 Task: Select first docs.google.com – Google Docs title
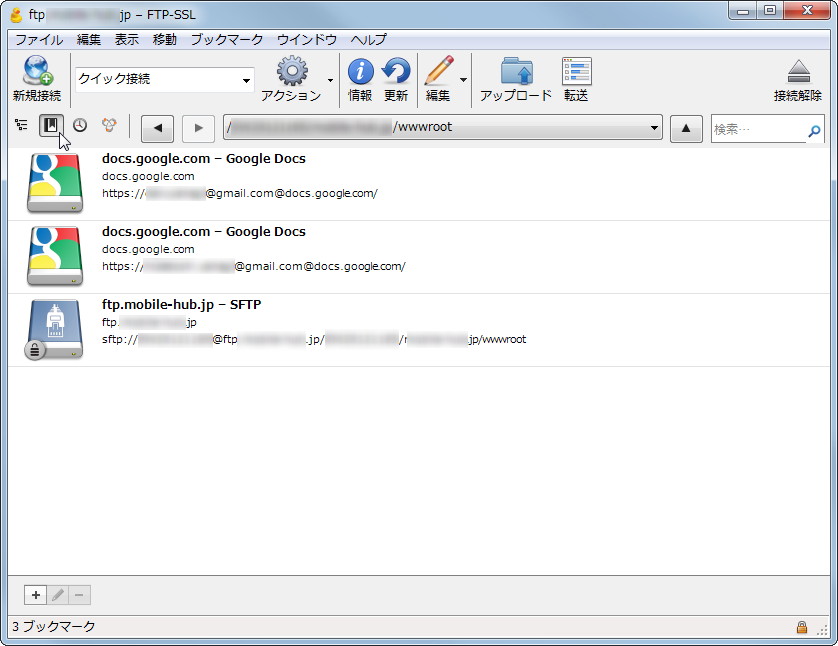click(204, 159)
